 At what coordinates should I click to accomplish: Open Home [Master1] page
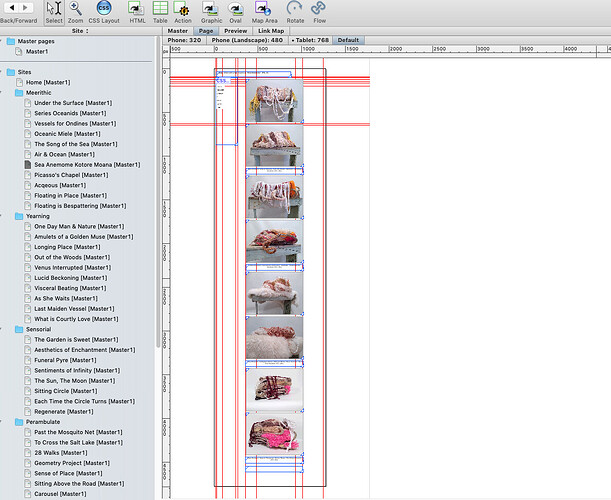(x=48, y=82)
